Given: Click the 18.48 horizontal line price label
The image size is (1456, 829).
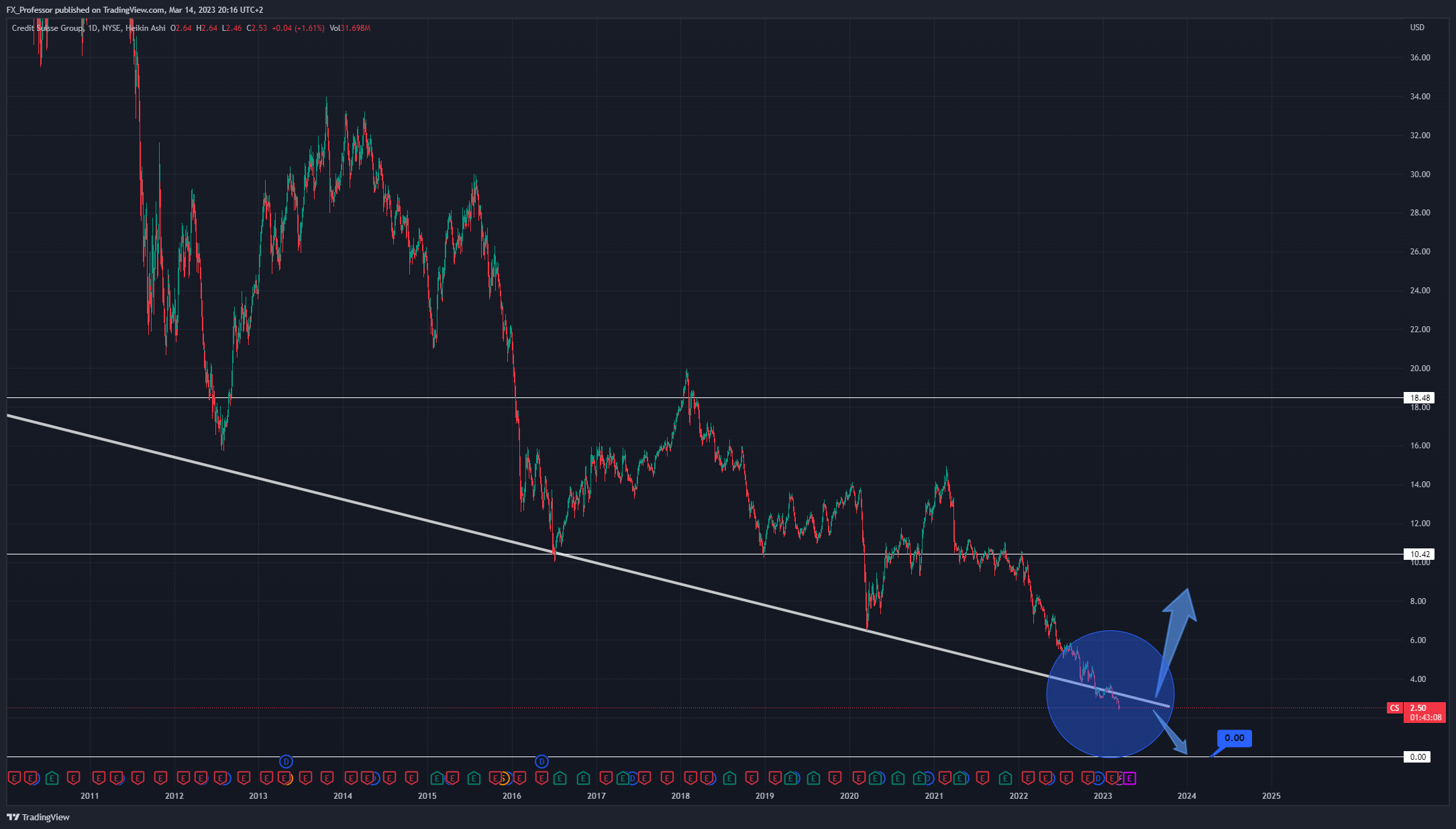Looking at the screenshot, I should point(1420,398).
